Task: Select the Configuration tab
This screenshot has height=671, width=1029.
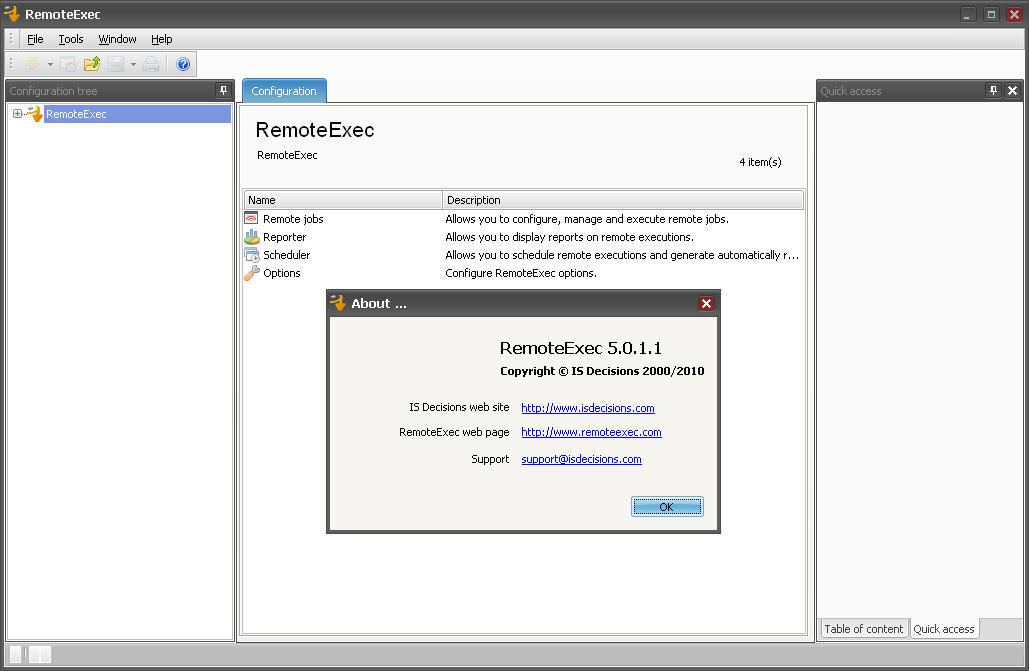Action: click(x=284, y=91)
